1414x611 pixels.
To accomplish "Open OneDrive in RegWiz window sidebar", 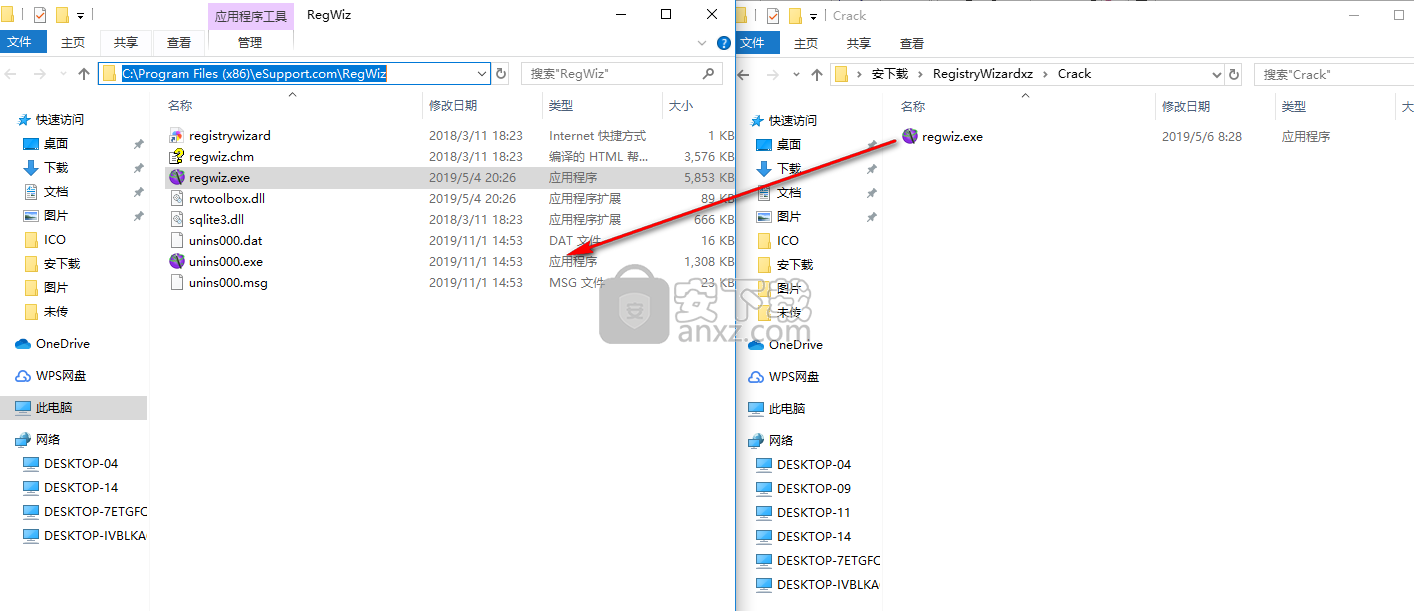I will 63,343.
